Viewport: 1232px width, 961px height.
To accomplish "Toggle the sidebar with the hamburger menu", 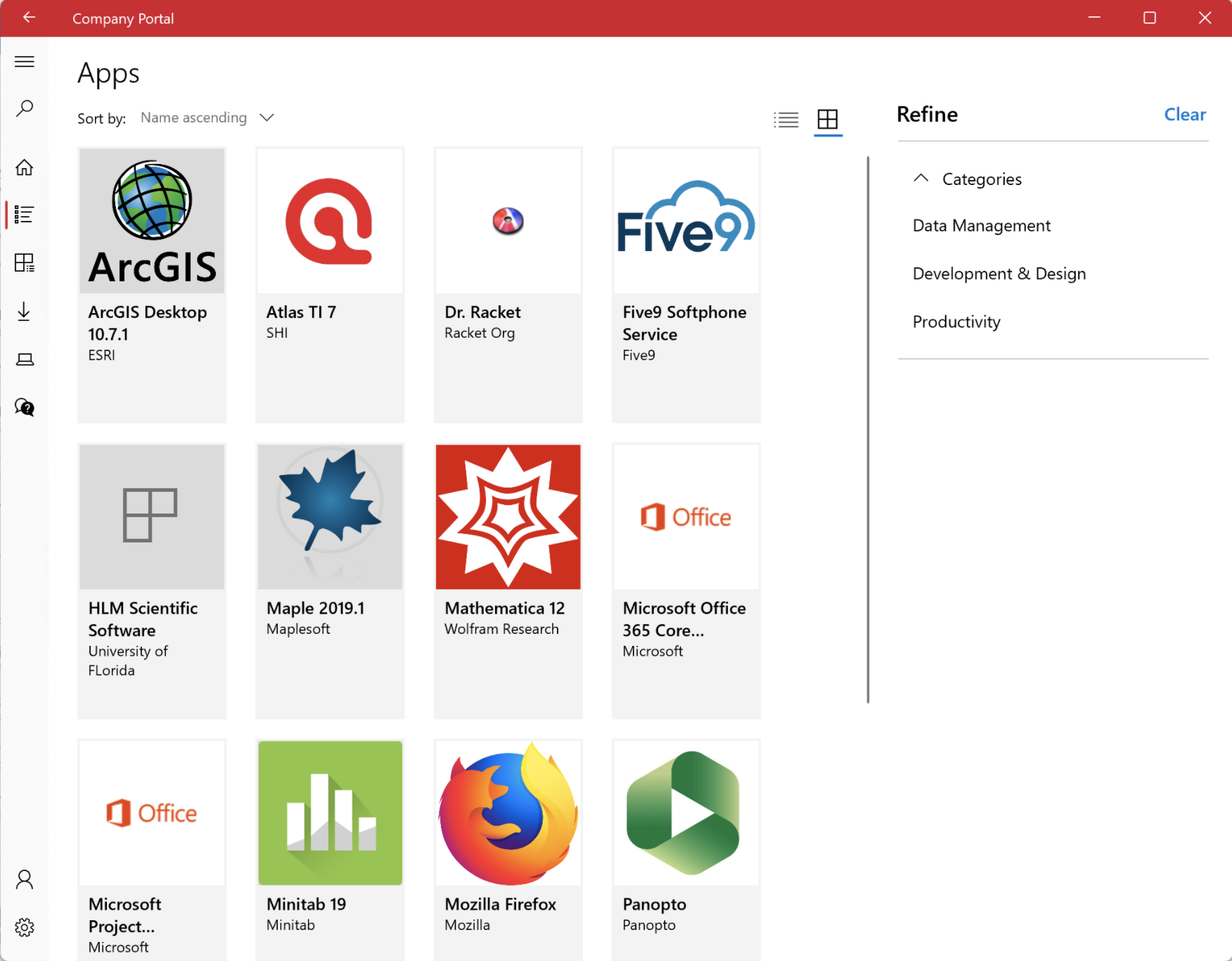I will pos(25,61).
